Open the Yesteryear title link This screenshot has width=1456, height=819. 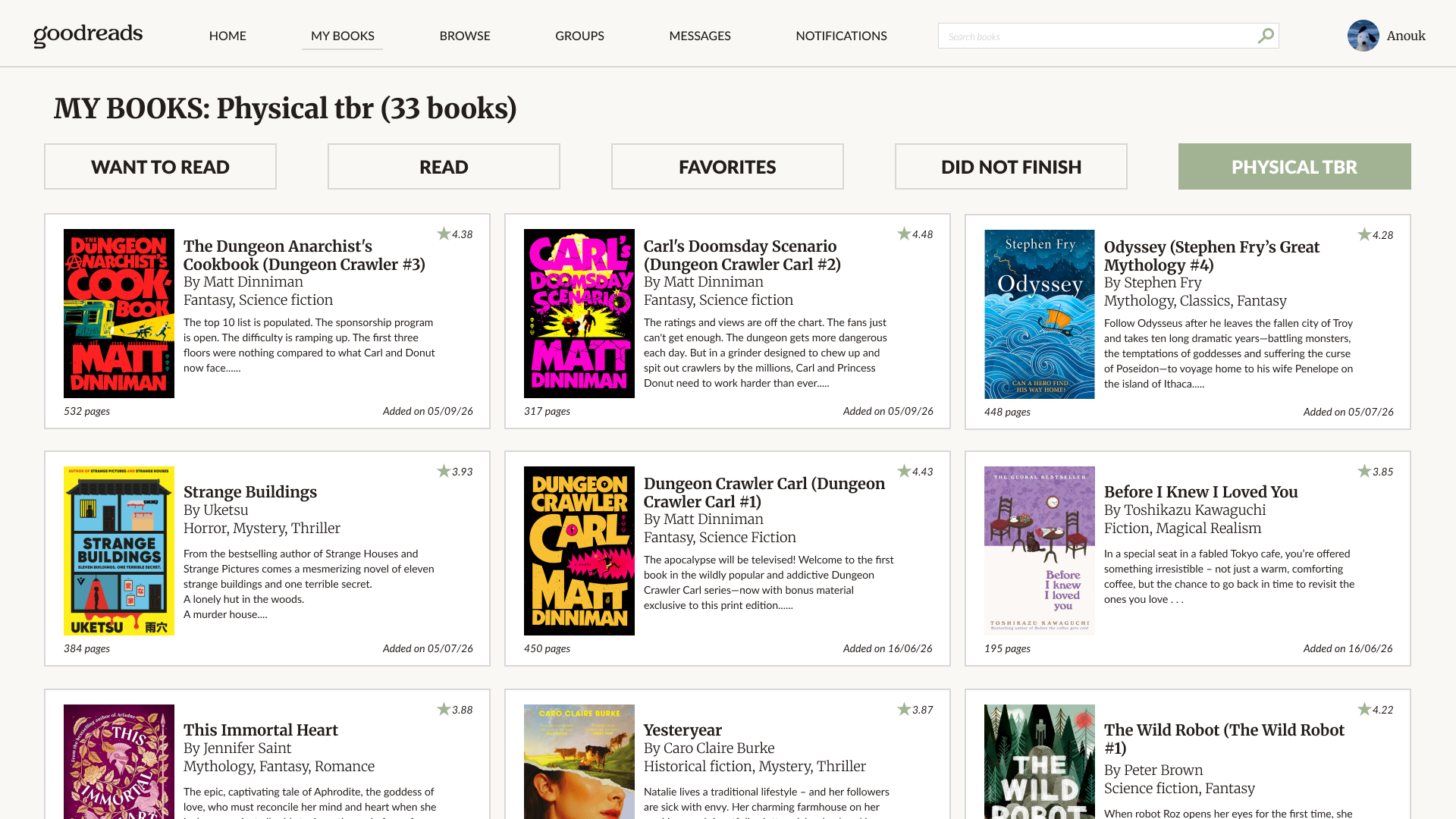coord(682,730)
